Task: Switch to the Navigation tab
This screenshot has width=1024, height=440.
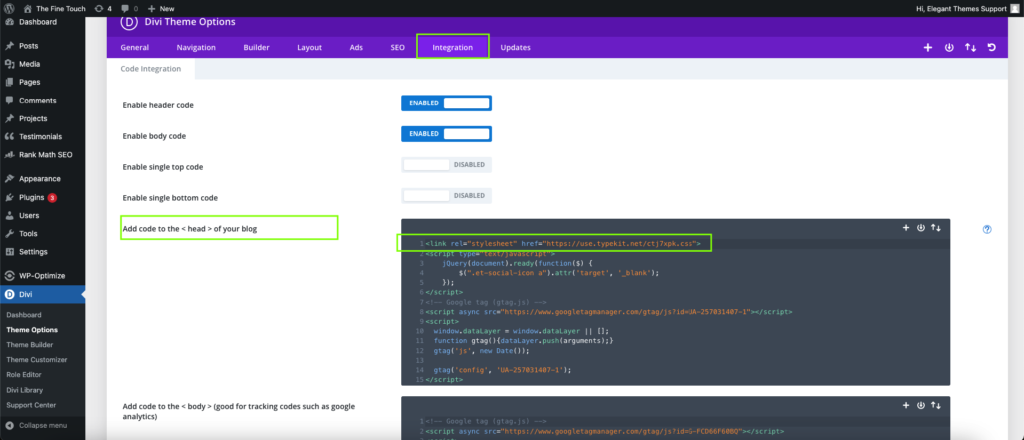Action: (196, 48)
